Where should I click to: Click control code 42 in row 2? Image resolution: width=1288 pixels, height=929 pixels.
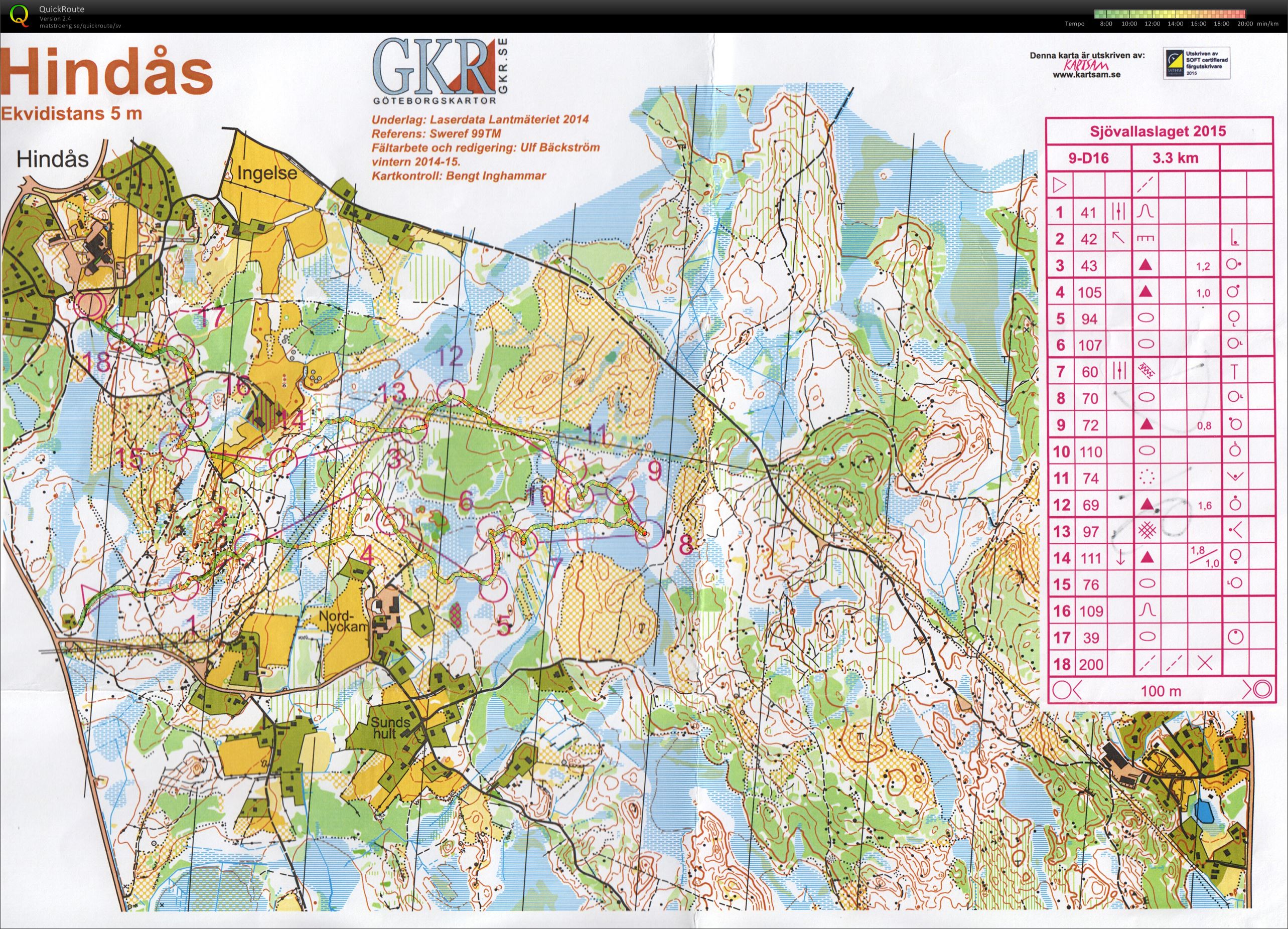coord(1089,240)
